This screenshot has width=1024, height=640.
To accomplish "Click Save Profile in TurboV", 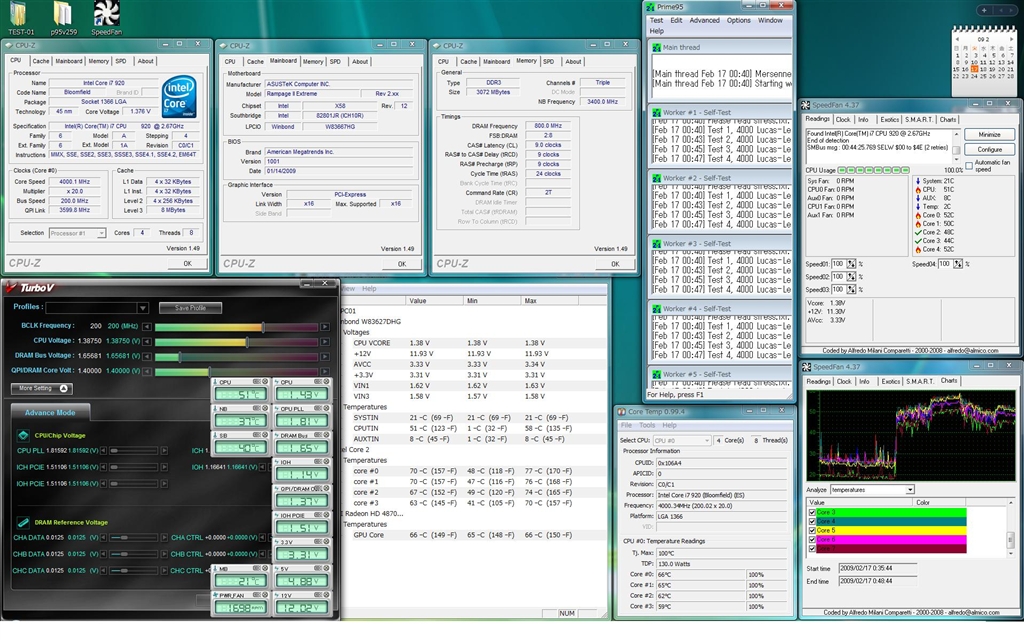I will pos(190,308).
